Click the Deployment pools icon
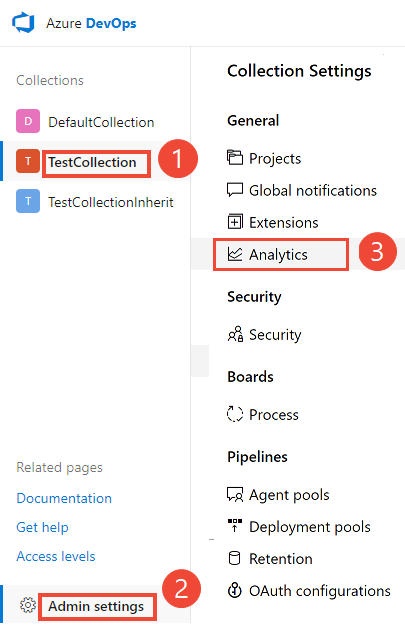The image size is (405, 625). [x=235, y=526]
